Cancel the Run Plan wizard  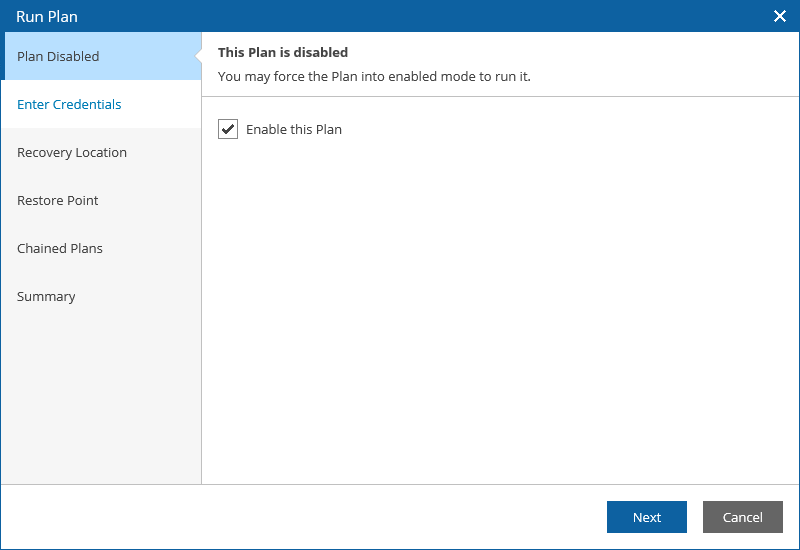(743, 517)
